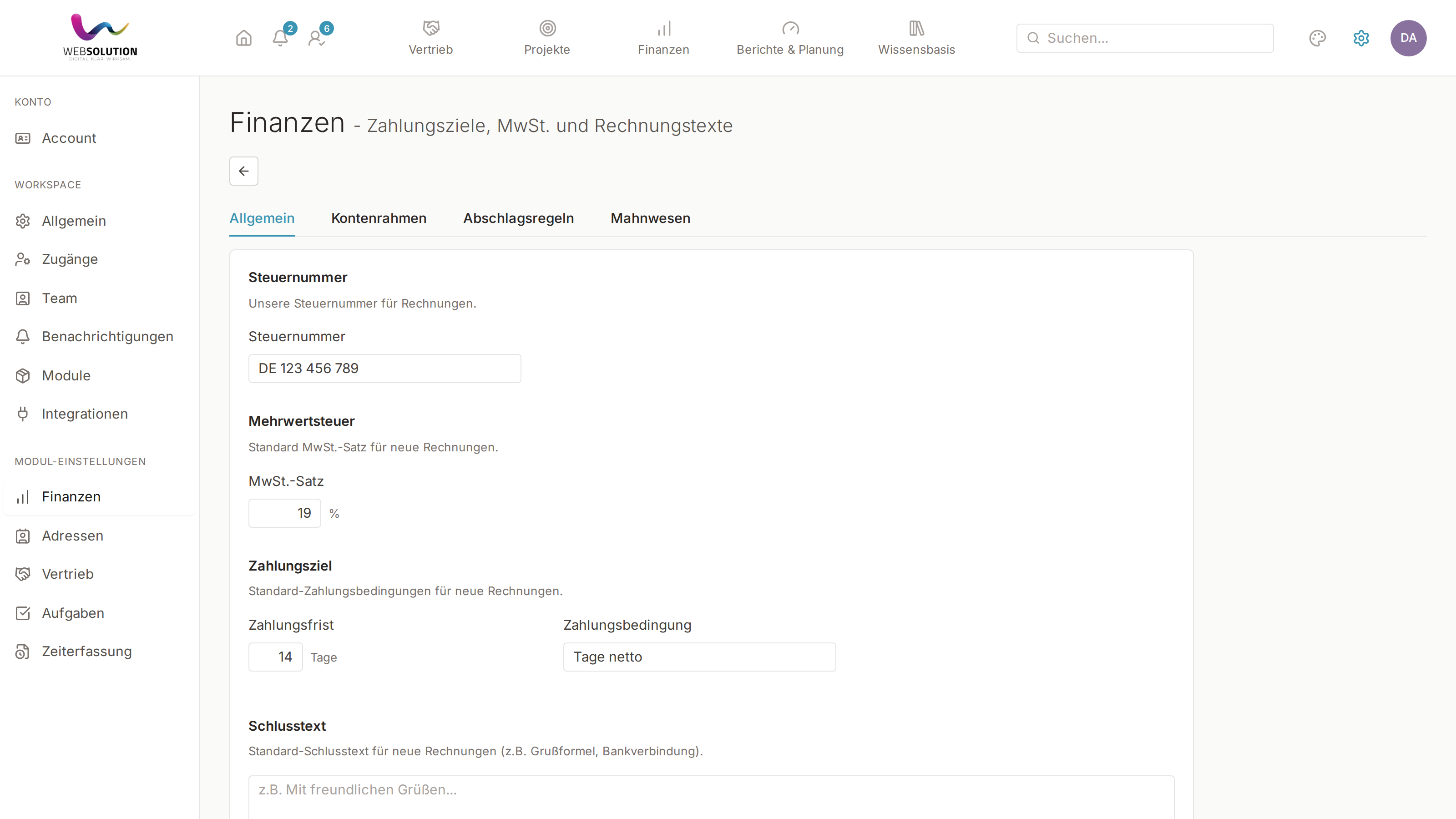The image size is (1456, 819).
Task: Open the user check icon with badge 6
Action: pyautogui.click(x=317, y=38)
